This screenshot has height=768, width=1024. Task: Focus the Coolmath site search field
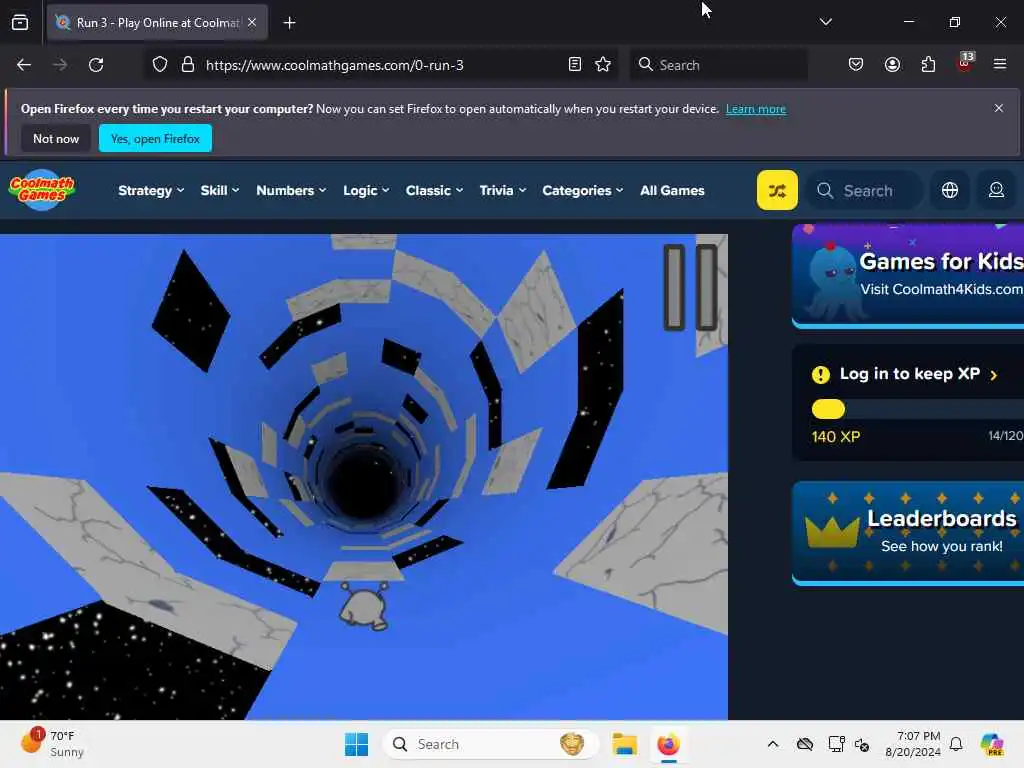(x=865, y=191)
